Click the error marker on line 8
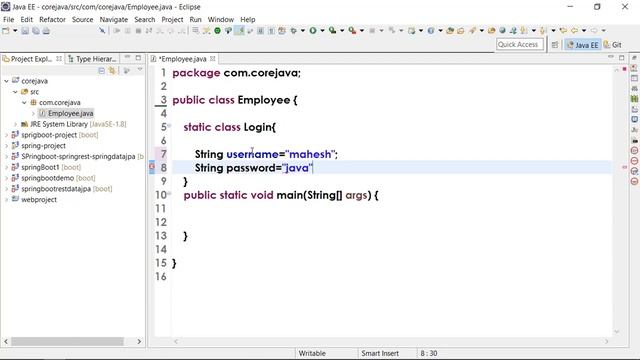Screen dimensions: 640x360 [152, 167]
